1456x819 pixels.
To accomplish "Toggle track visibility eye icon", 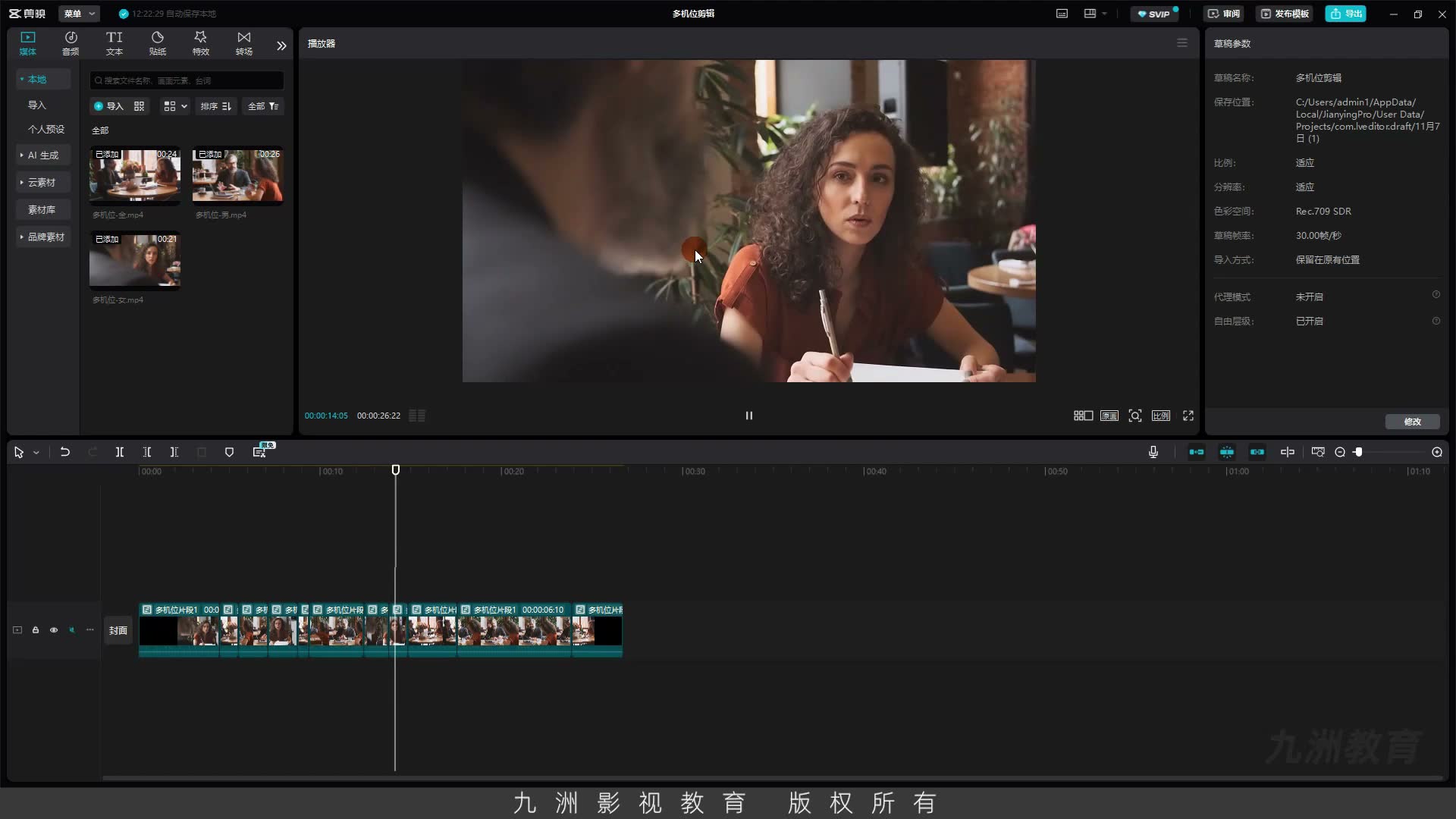I will coord(54,630).
